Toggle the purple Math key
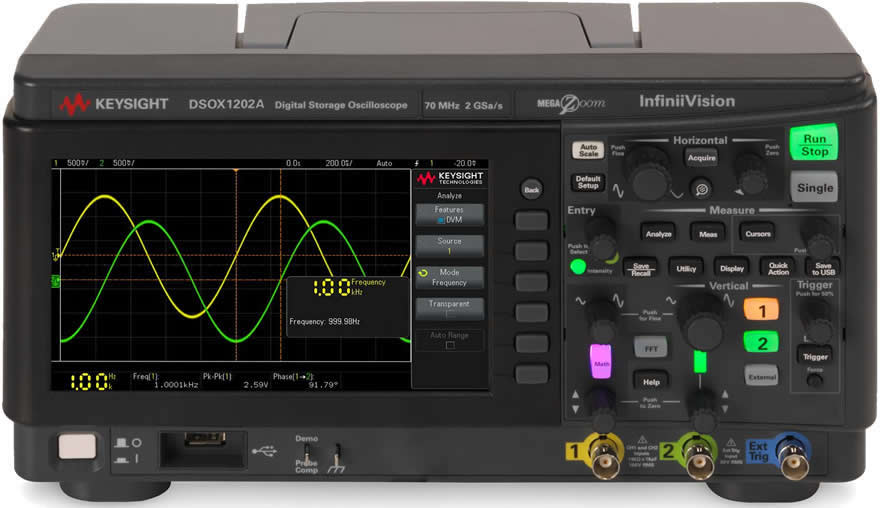 (x=601, y=361)
